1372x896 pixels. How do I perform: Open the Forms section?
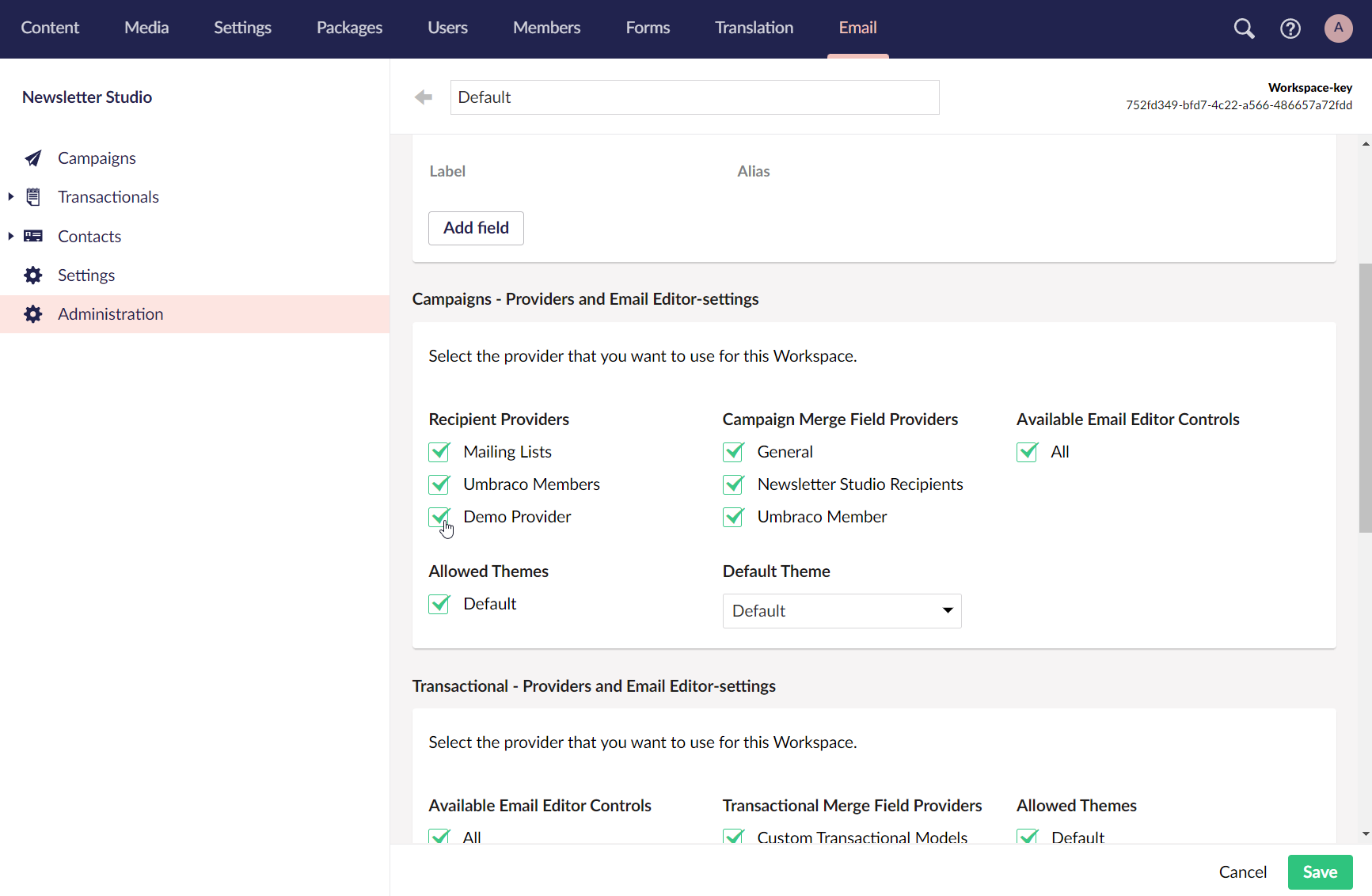(x=648, y=28)
